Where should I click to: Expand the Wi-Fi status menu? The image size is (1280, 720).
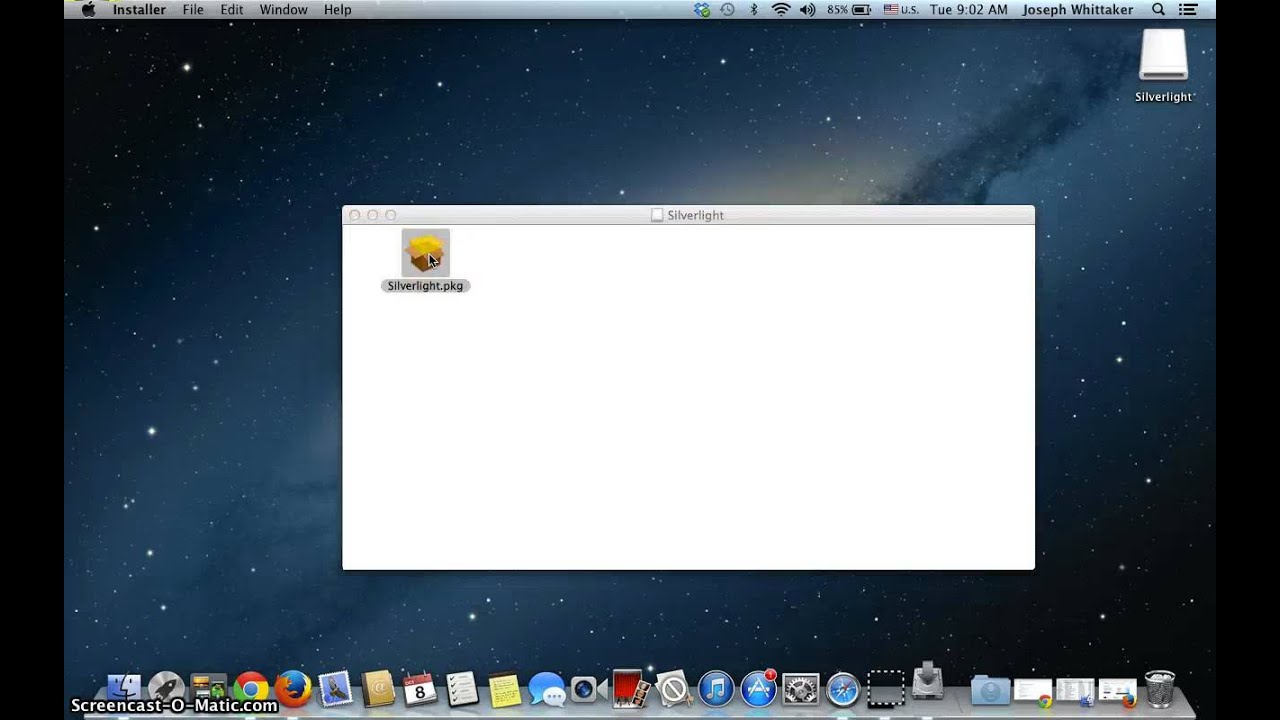[780, 9]
